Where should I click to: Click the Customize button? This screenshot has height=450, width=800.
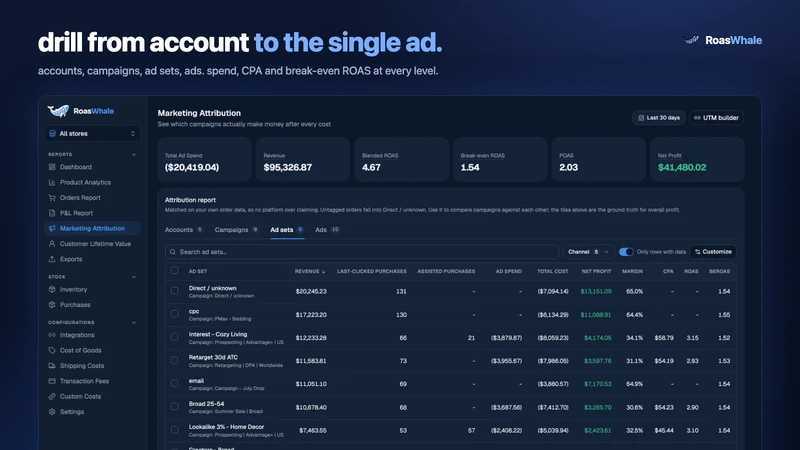coord(713,252)
